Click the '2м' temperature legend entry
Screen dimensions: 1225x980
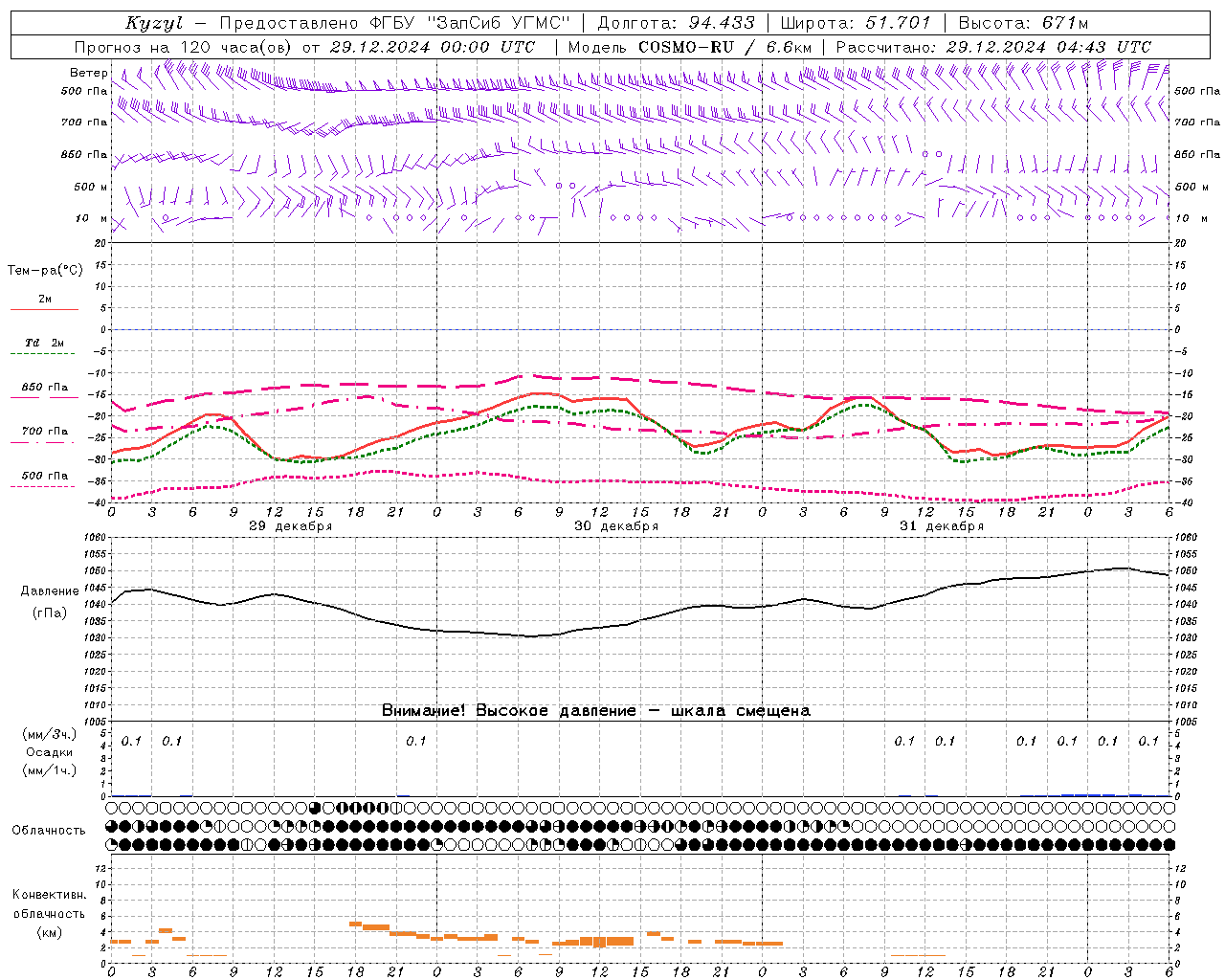[45, 299]
